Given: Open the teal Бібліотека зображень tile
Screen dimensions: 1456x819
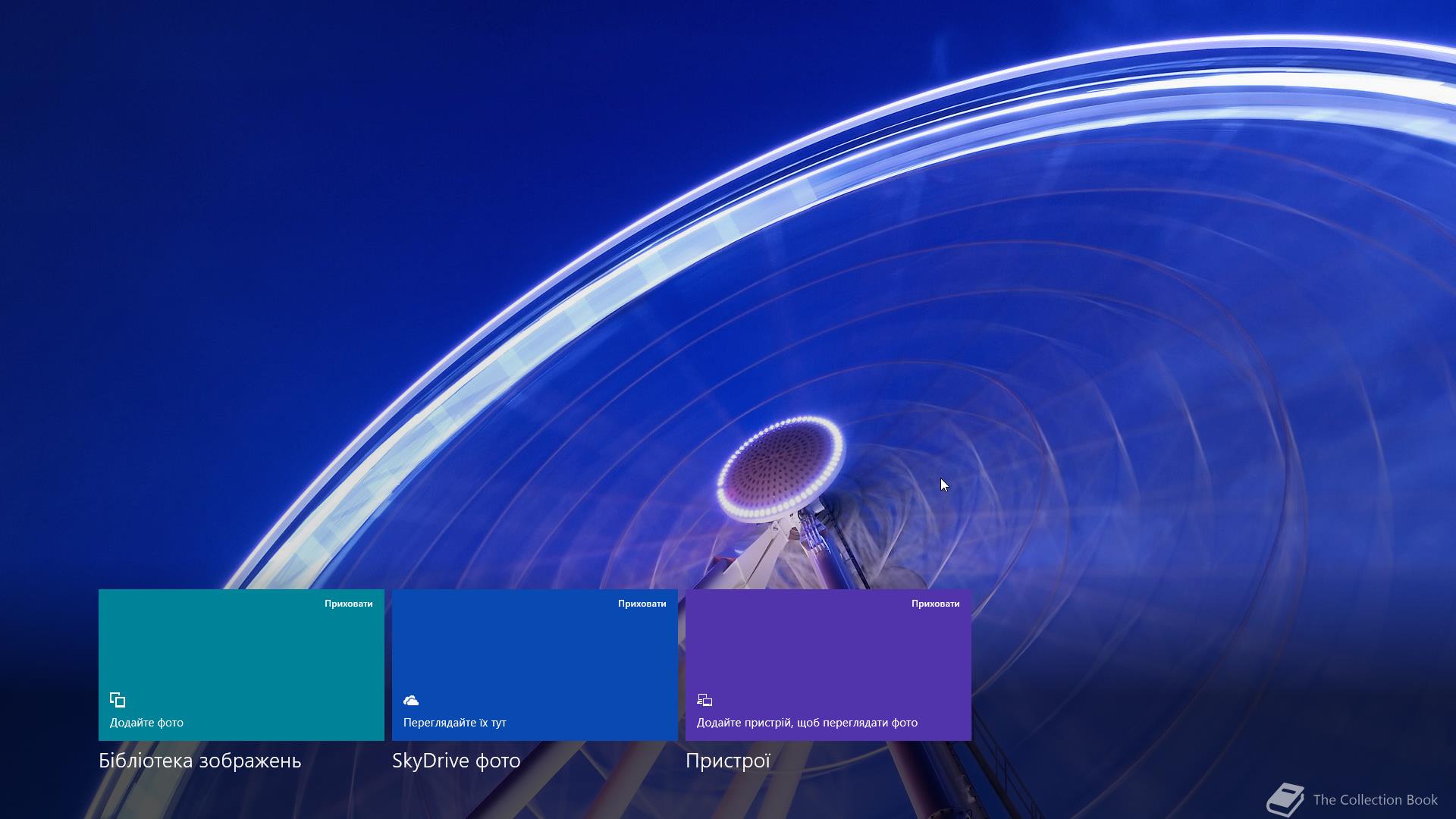Looking at the screenshot, I should pos(241,665).
